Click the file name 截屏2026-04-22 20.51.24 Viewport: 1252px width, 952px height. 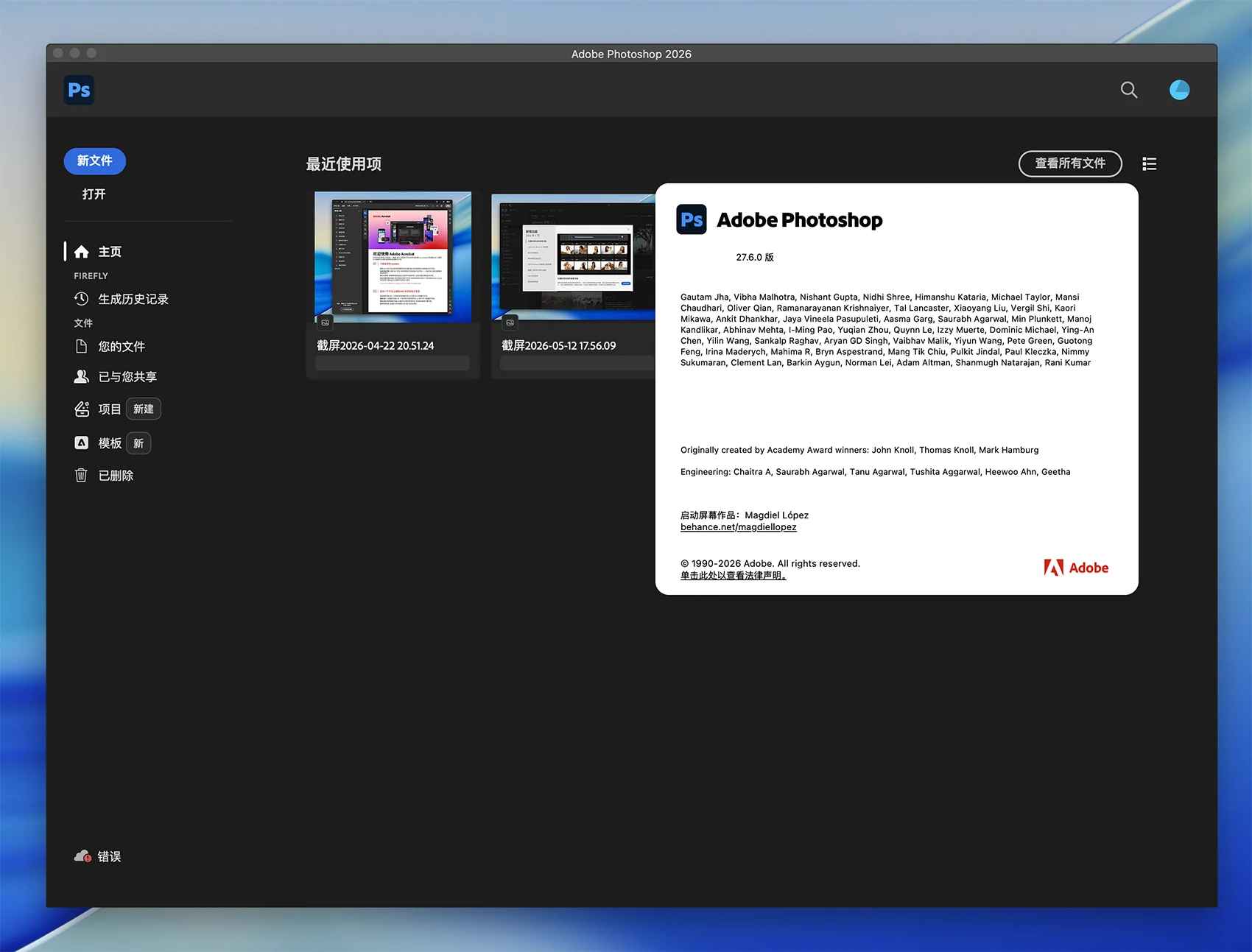tap(376, 345)
